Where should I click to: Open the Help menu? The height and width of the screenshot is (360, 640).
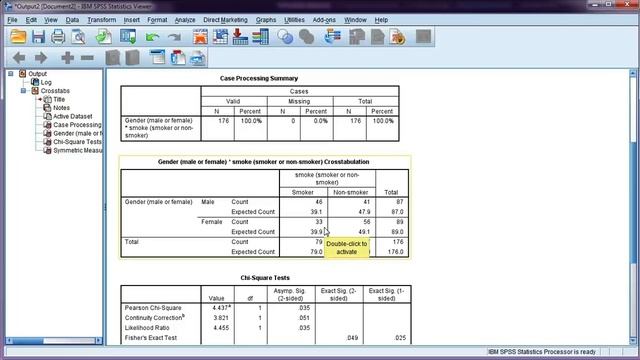point(381,20)
